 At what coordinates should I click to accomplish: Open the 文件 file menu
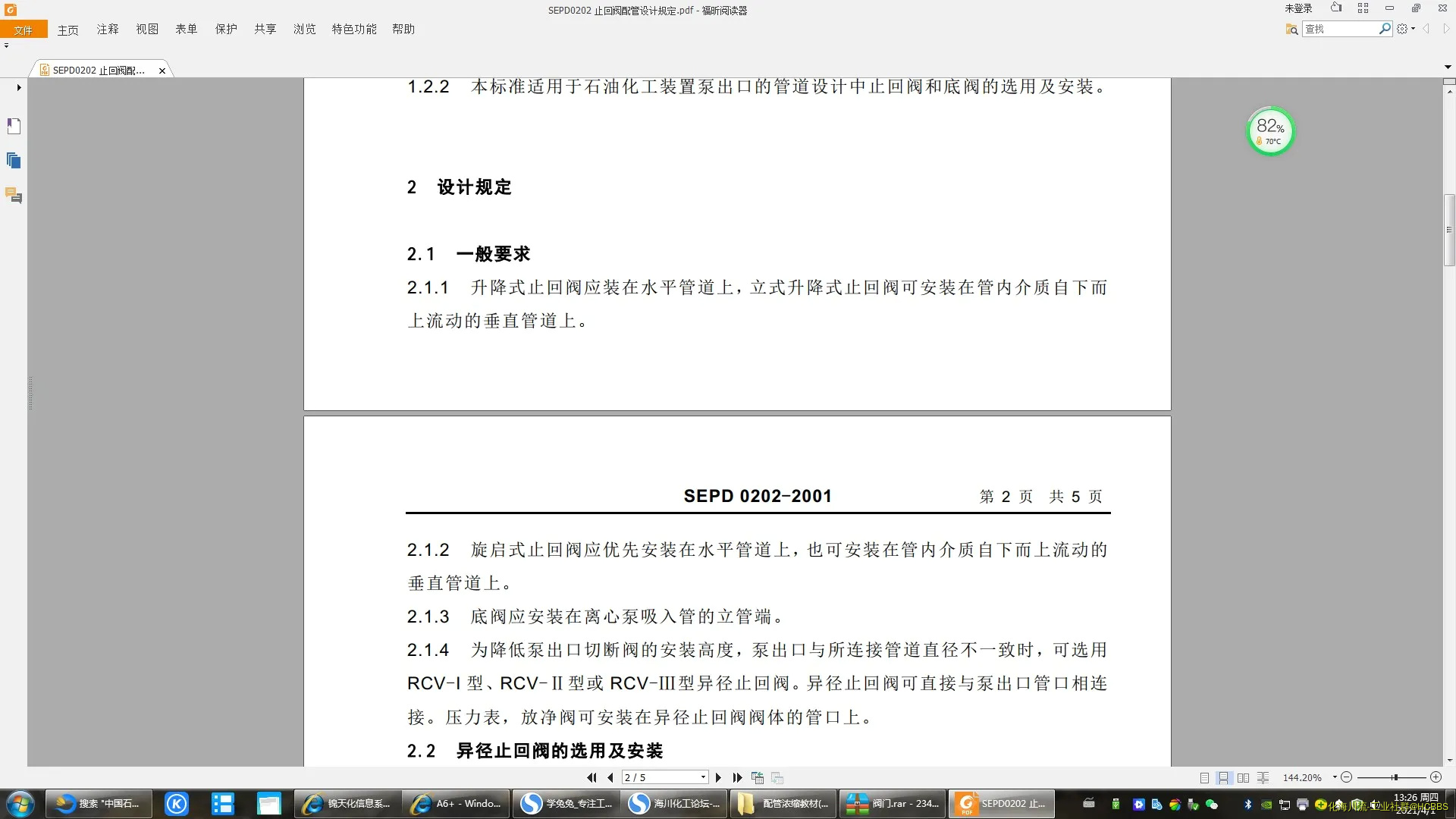24,30
